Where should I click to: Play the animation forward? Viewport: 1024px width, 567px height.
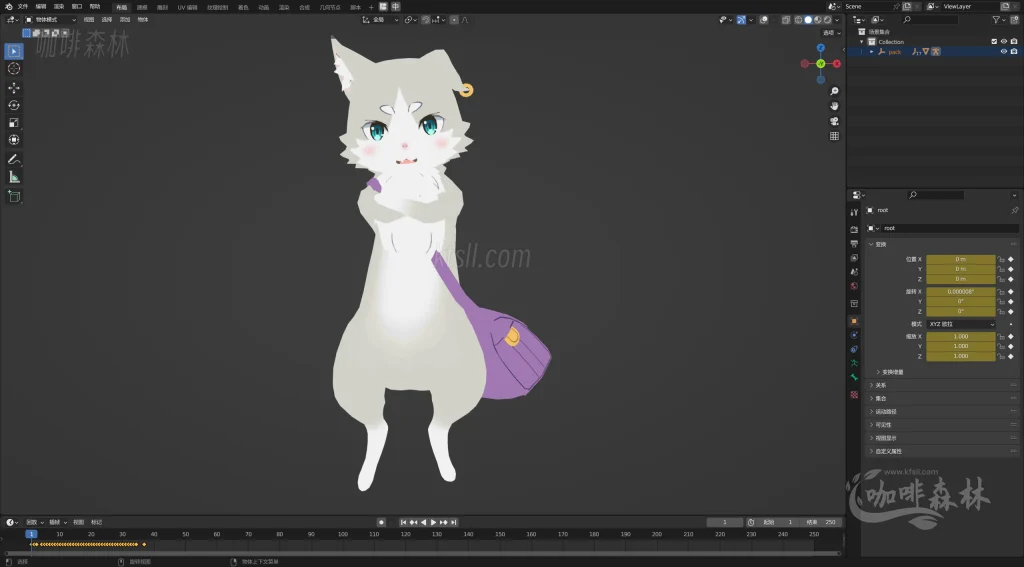[x=433, y=522]
